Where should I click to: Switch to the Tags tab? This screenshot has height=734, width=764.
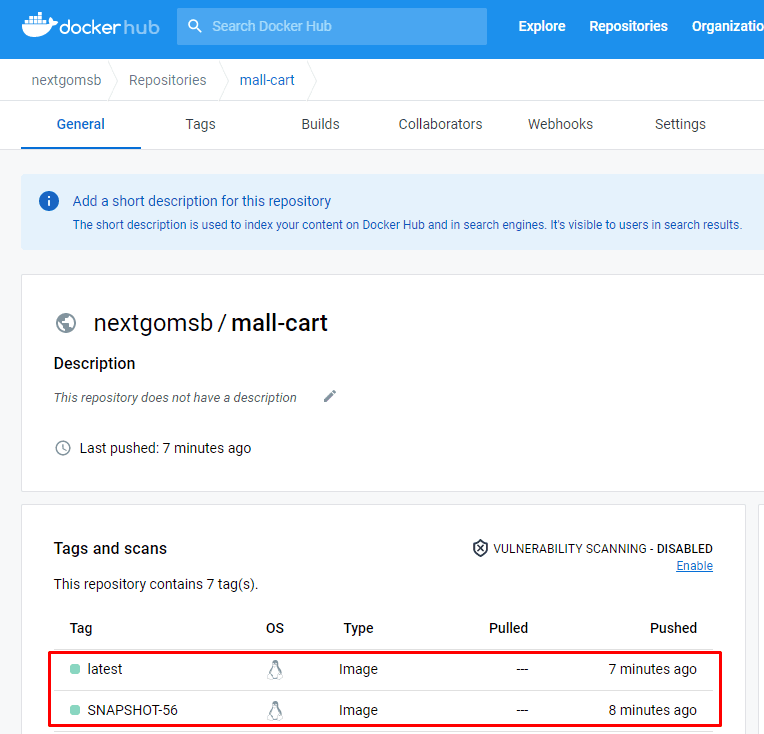pyautogui.click(x=200, y=124)
